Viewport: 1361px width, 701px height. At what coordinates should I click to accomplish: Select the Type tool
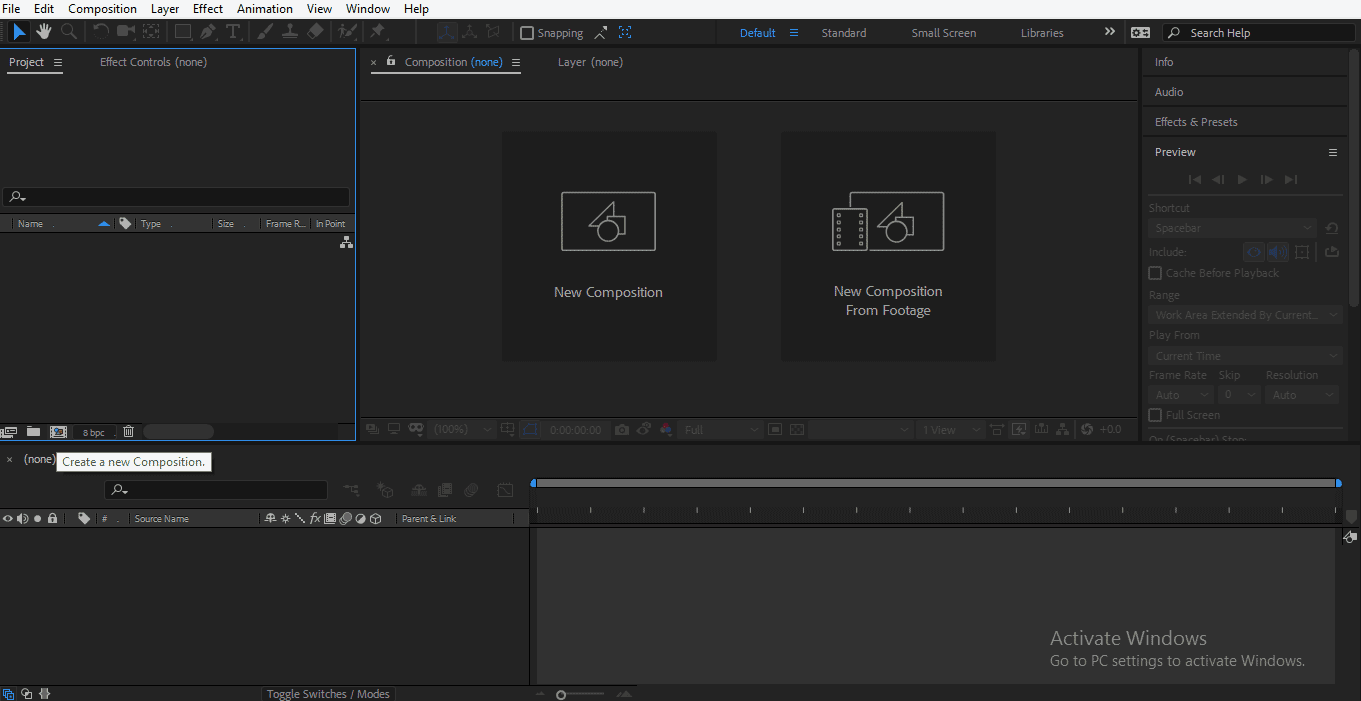232,32
